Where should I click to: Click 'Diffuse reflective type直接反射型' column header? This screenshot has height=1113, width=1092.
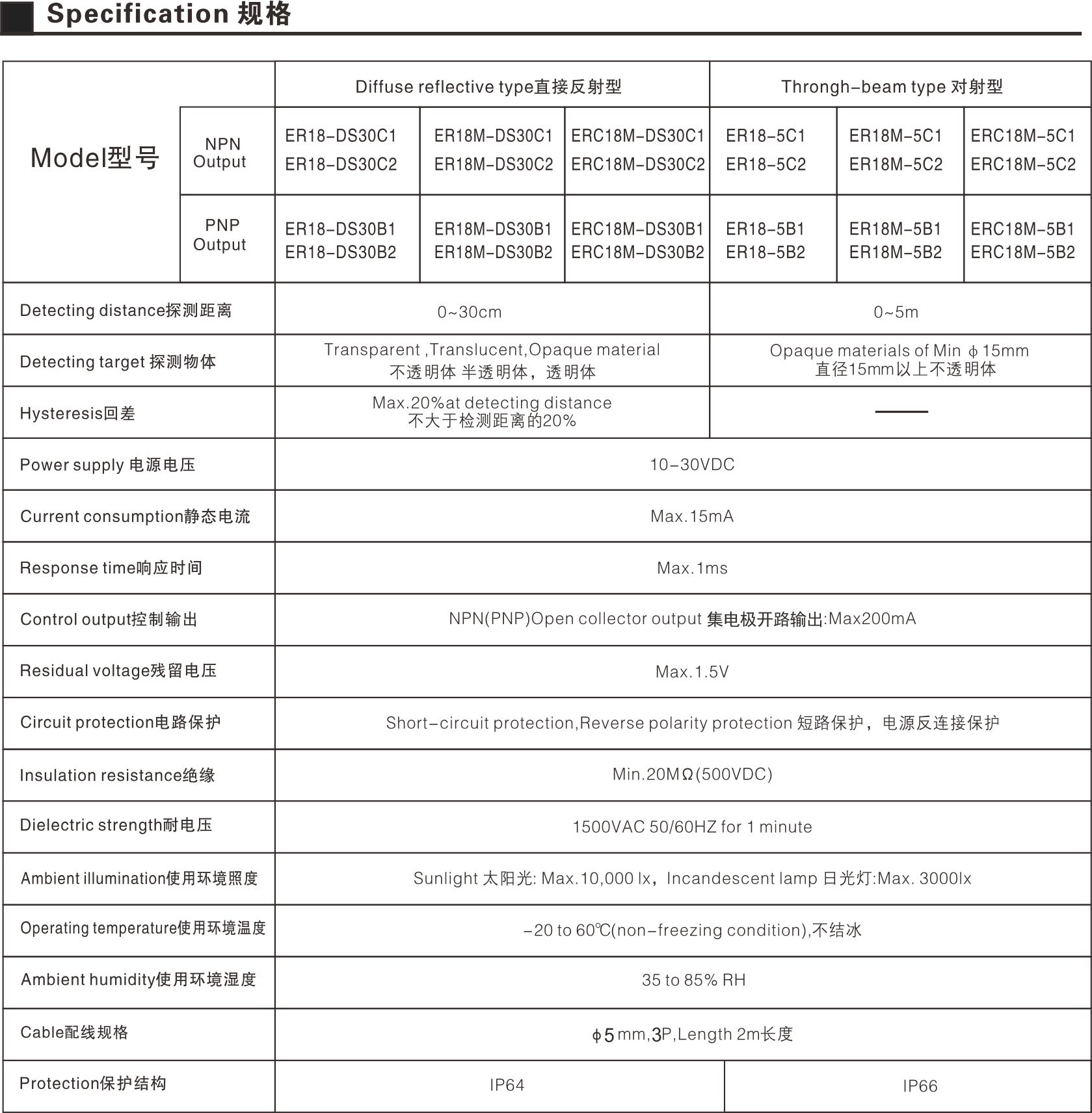488,86
